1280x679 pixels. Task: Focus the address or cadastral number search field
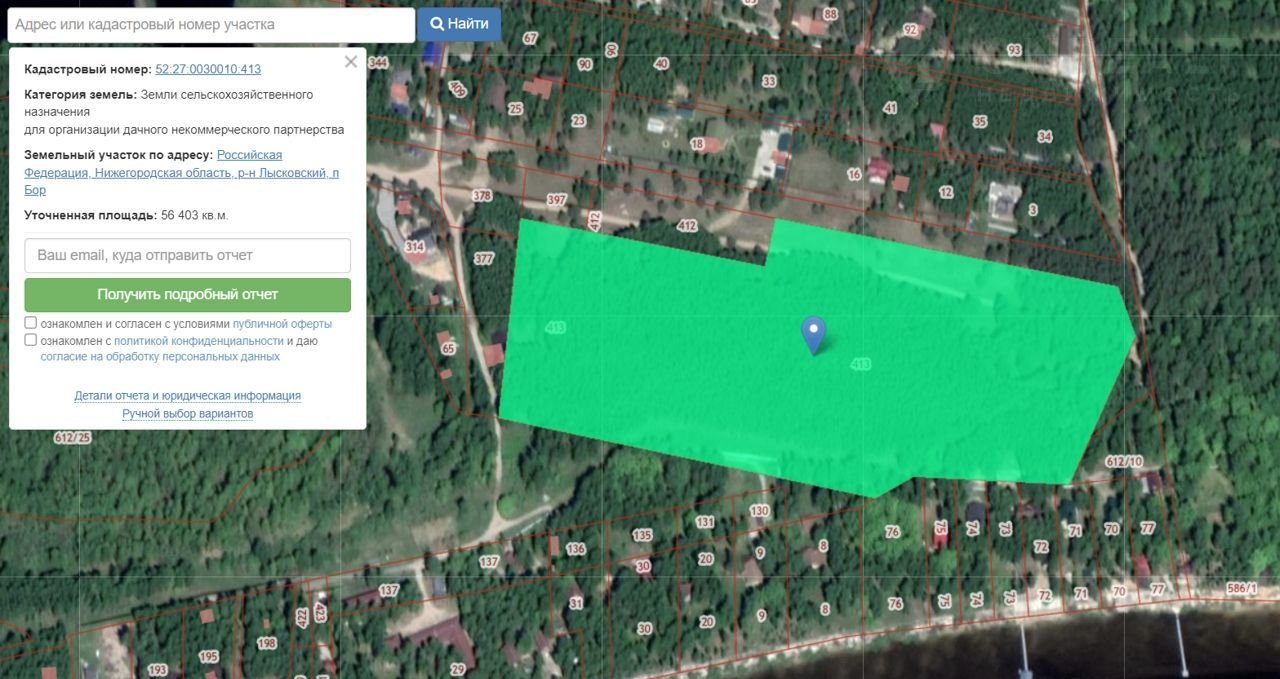(208, 25)
